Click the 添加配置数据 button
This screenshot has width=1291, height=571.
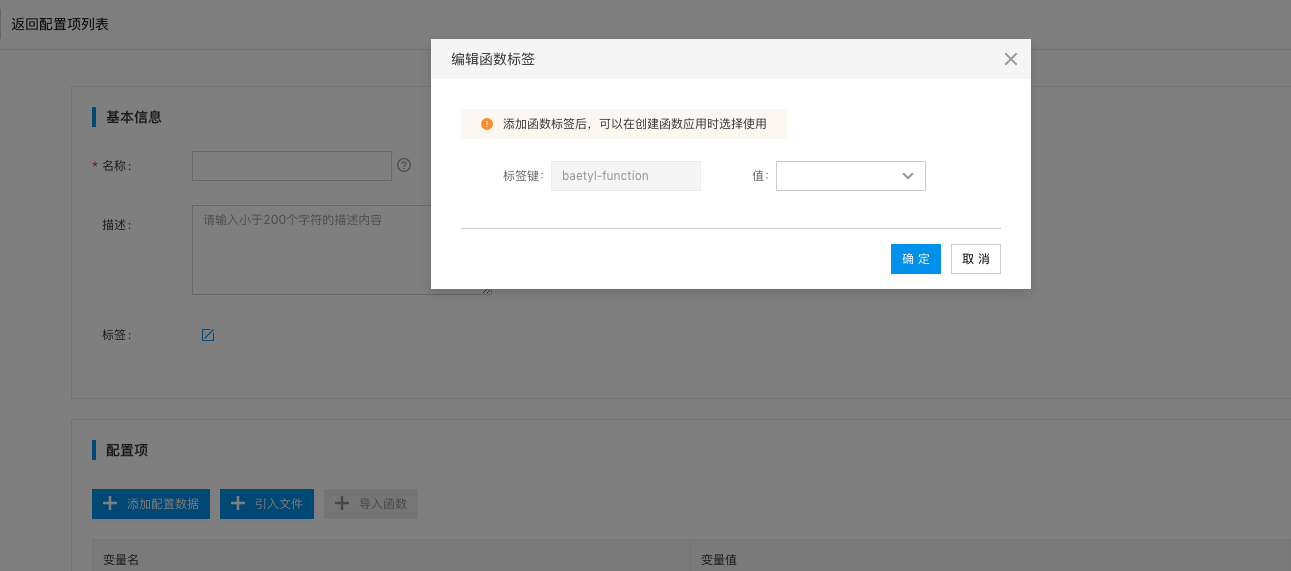(151, 504)
